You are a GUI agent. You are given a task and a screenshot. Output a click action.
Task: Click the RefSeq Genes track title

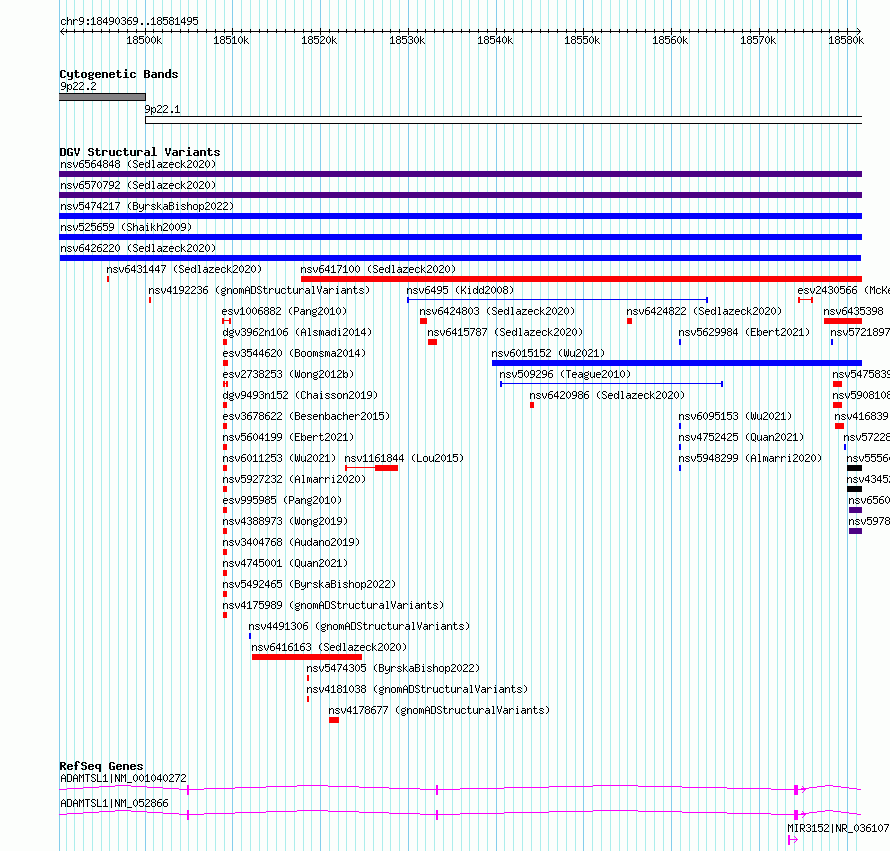pos(101,766)
